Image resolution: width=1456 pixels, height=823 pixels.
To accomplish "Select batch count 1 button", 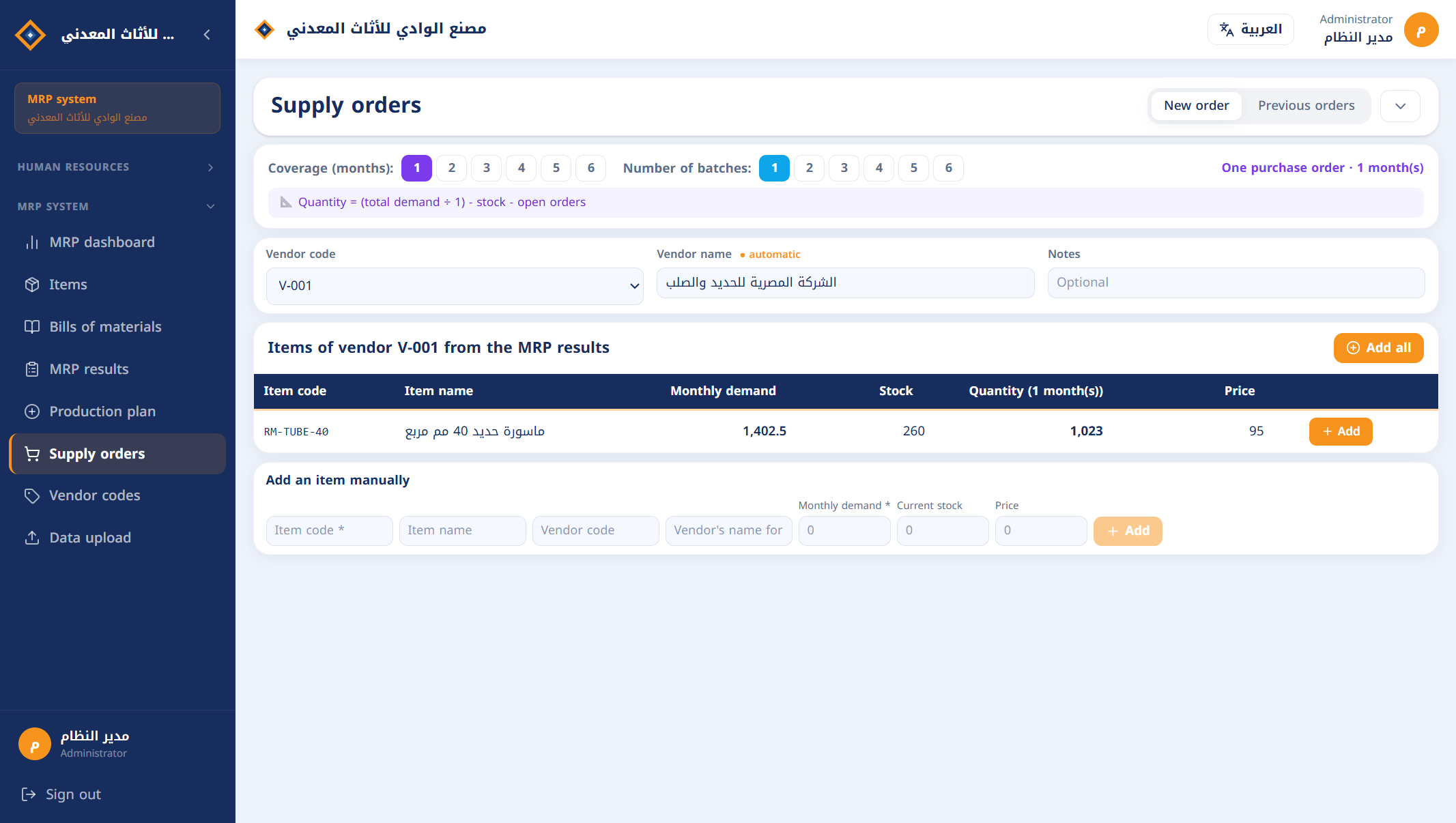I will coord(774,168).
